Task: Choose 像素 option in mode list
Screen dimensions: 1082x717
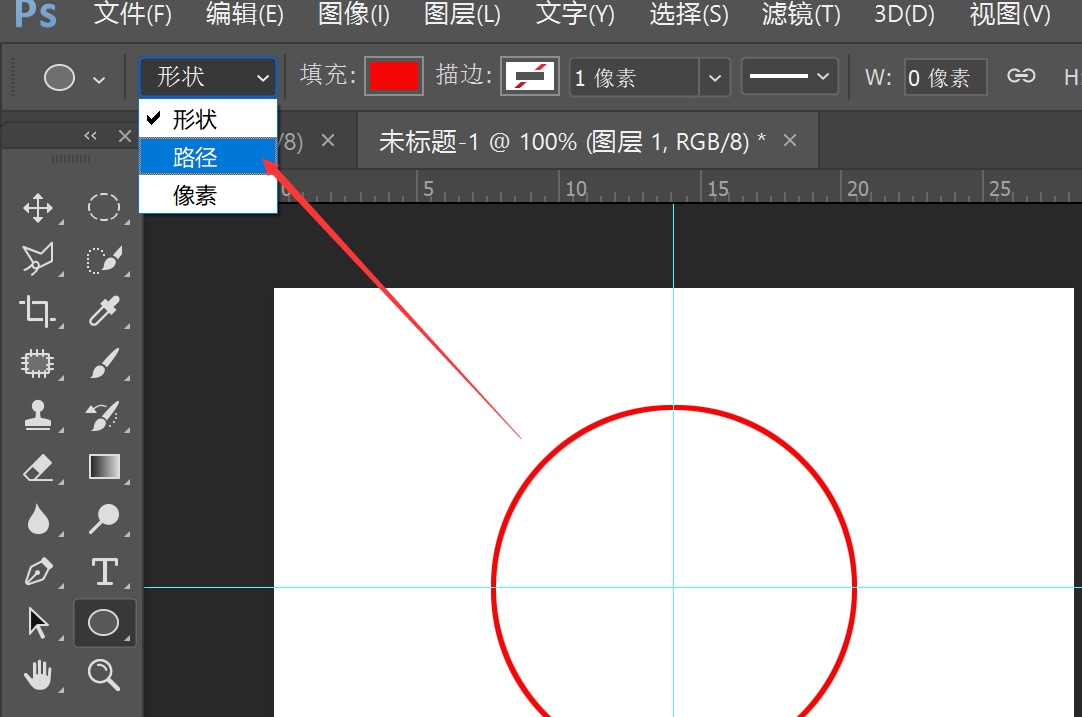Action: [x=208, y=195]
